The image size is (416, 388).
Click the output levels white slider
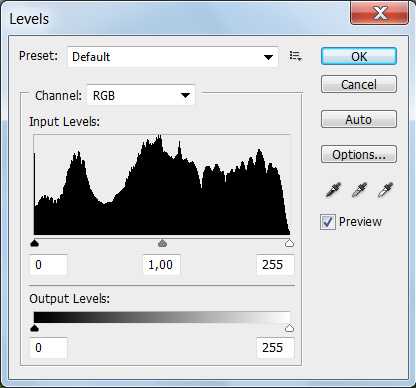tap(289, 328)
